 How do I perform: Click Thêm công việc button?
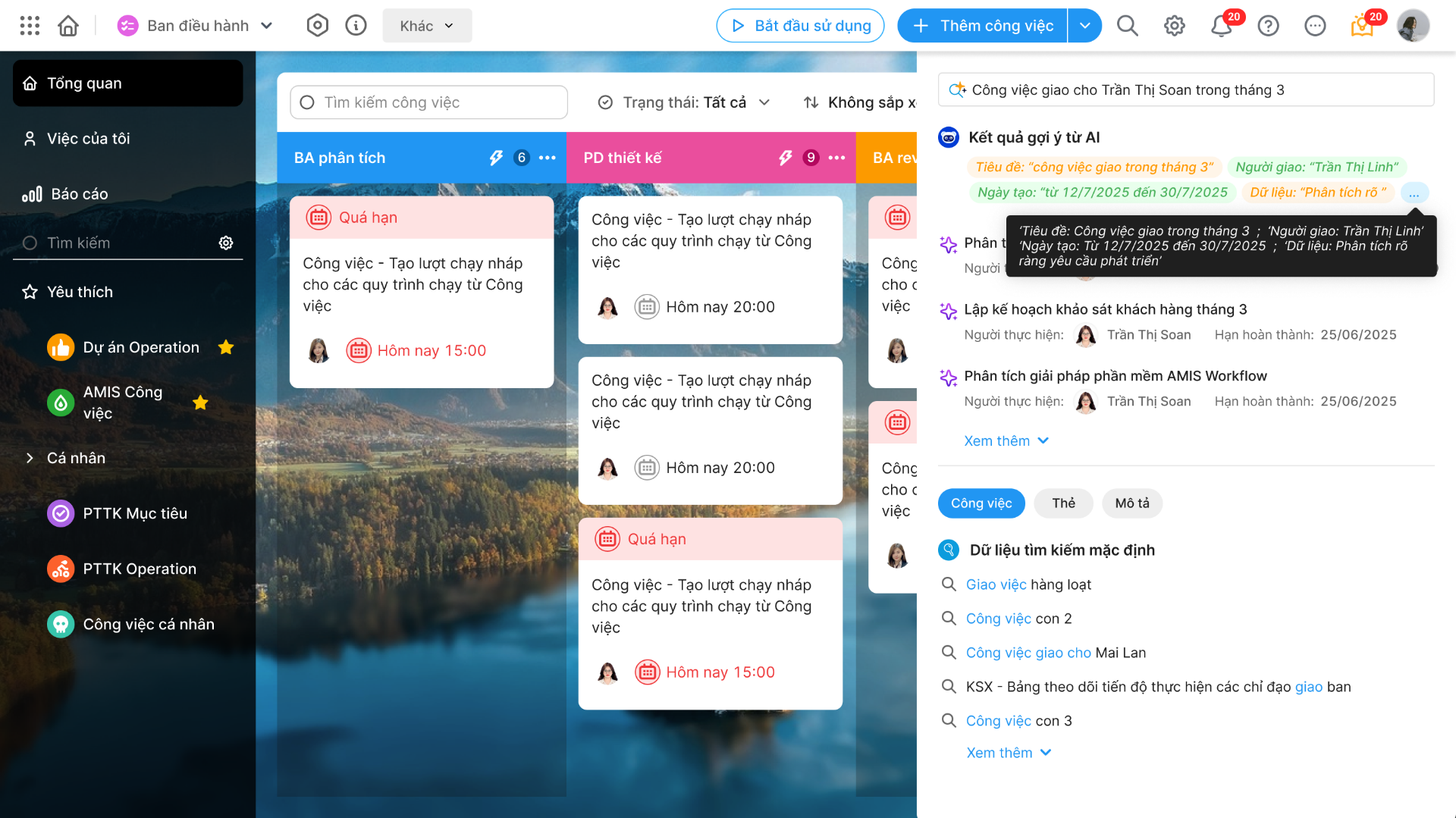[x=983, y=26]
